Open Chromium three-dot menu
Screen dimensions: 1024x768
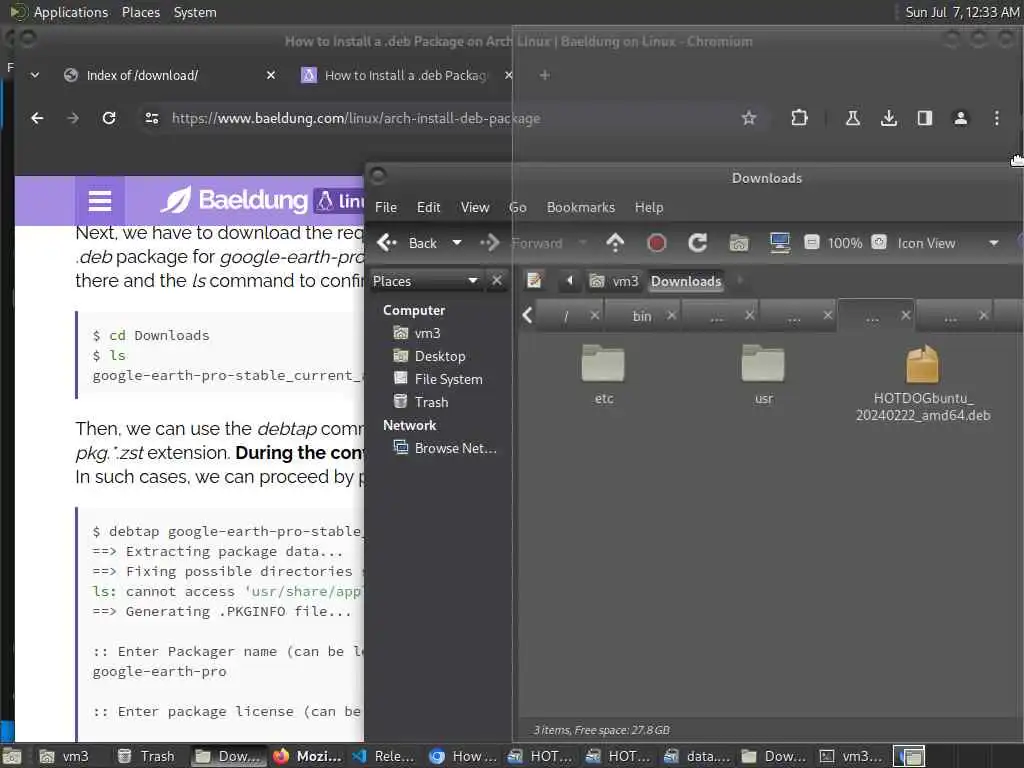[996, 118]
